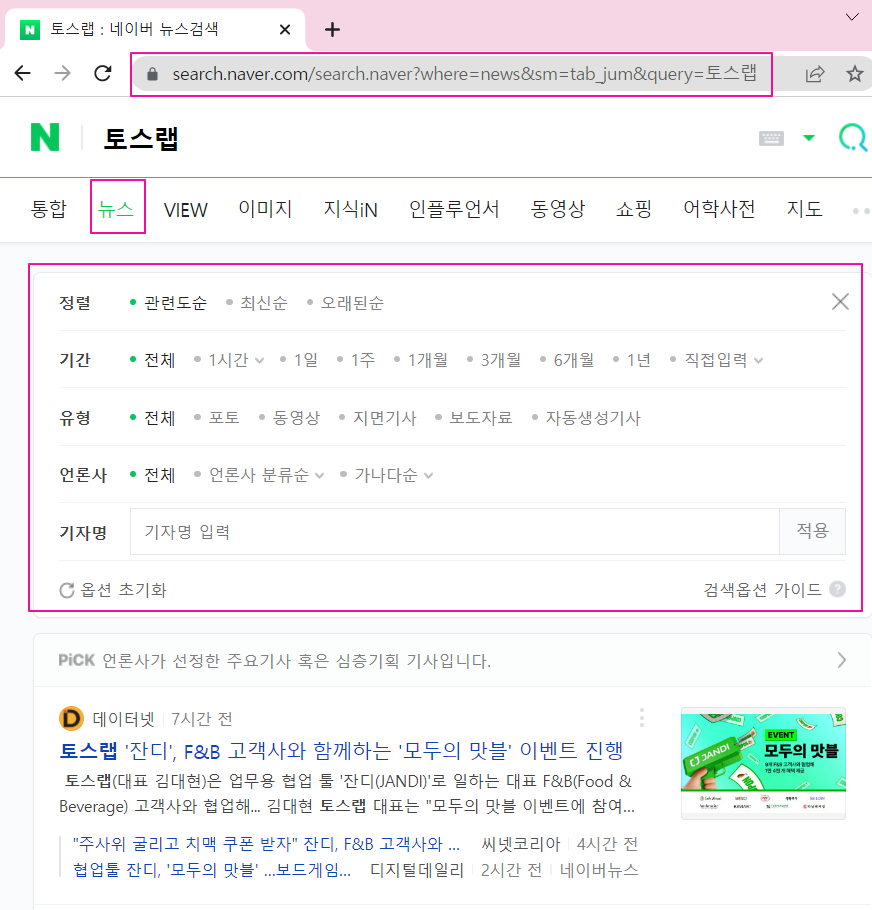Open the article more-options dots icon
Viewport: 872px width, 910px height.
641,718
